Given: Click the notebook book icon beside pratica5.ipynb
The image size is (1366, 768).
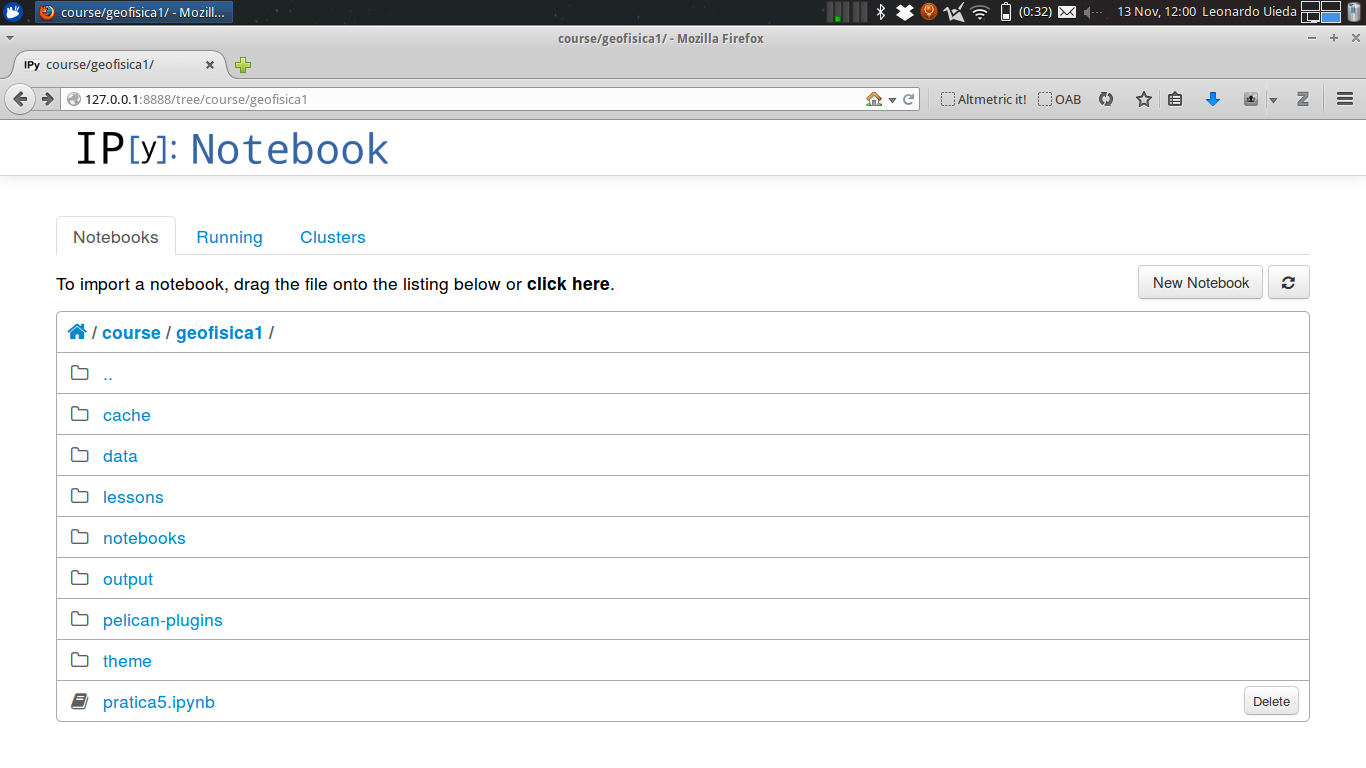Looking at the screenshot, I should [80, 702].
